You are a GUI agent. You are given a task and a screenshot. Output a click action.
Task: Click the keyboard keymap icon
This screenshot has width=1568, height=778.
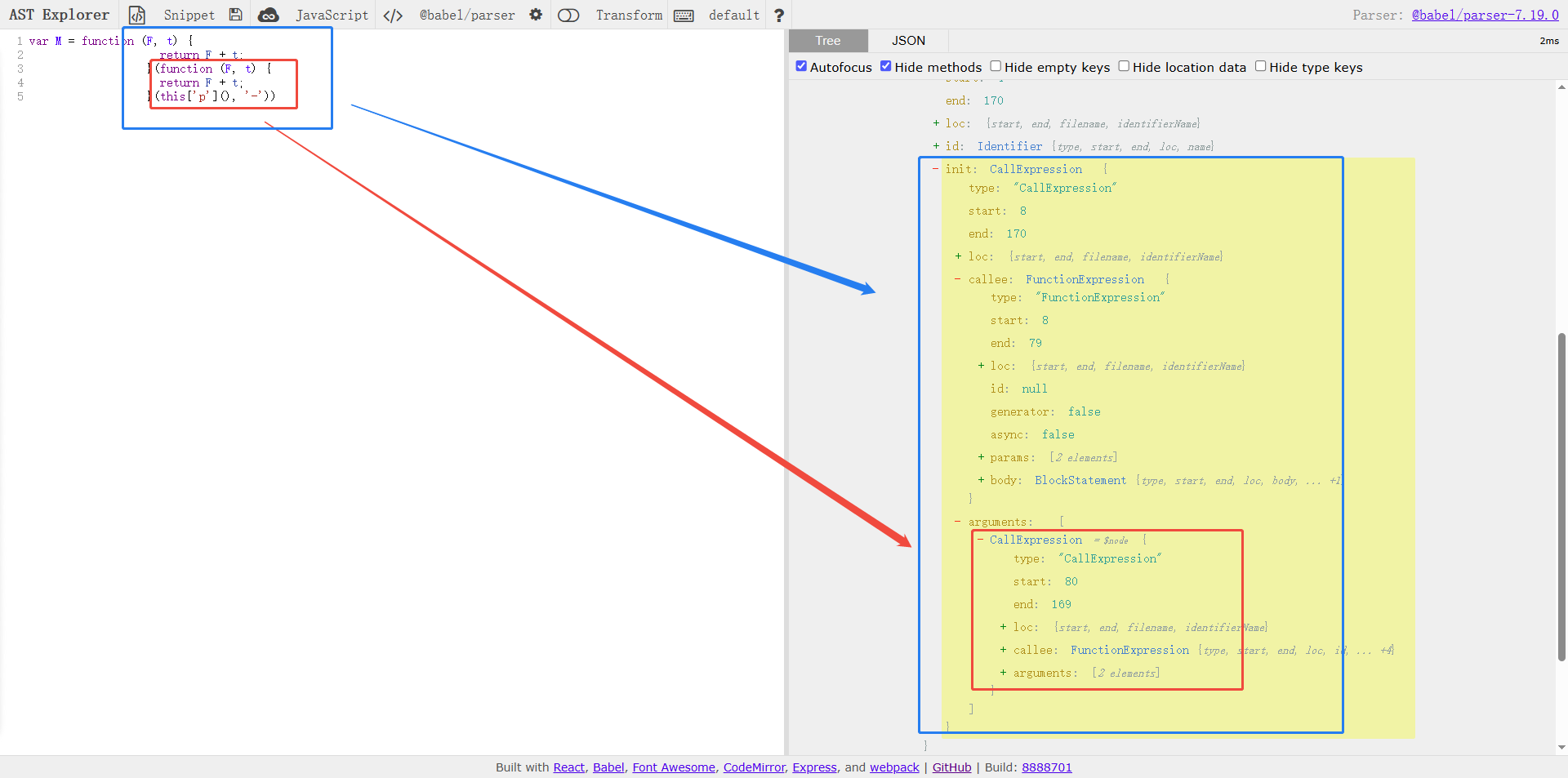(x=684, y=15)
